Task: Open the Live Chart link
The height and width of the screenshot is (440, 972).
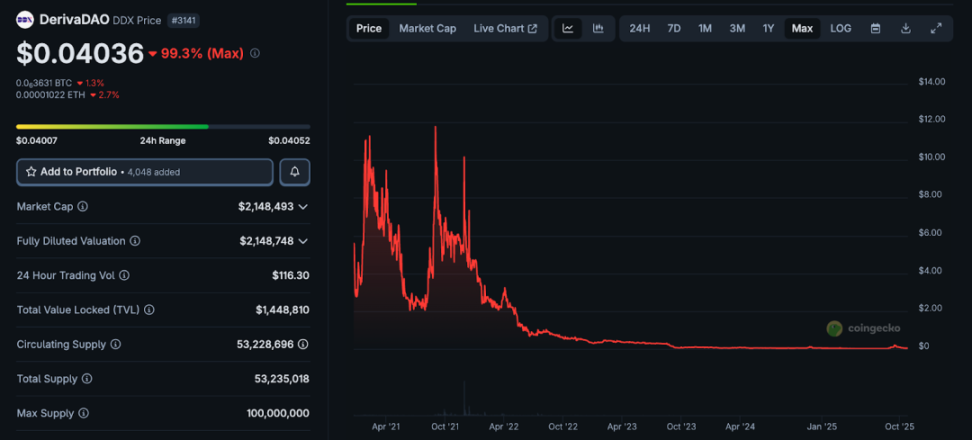Action: pos(505,29)
